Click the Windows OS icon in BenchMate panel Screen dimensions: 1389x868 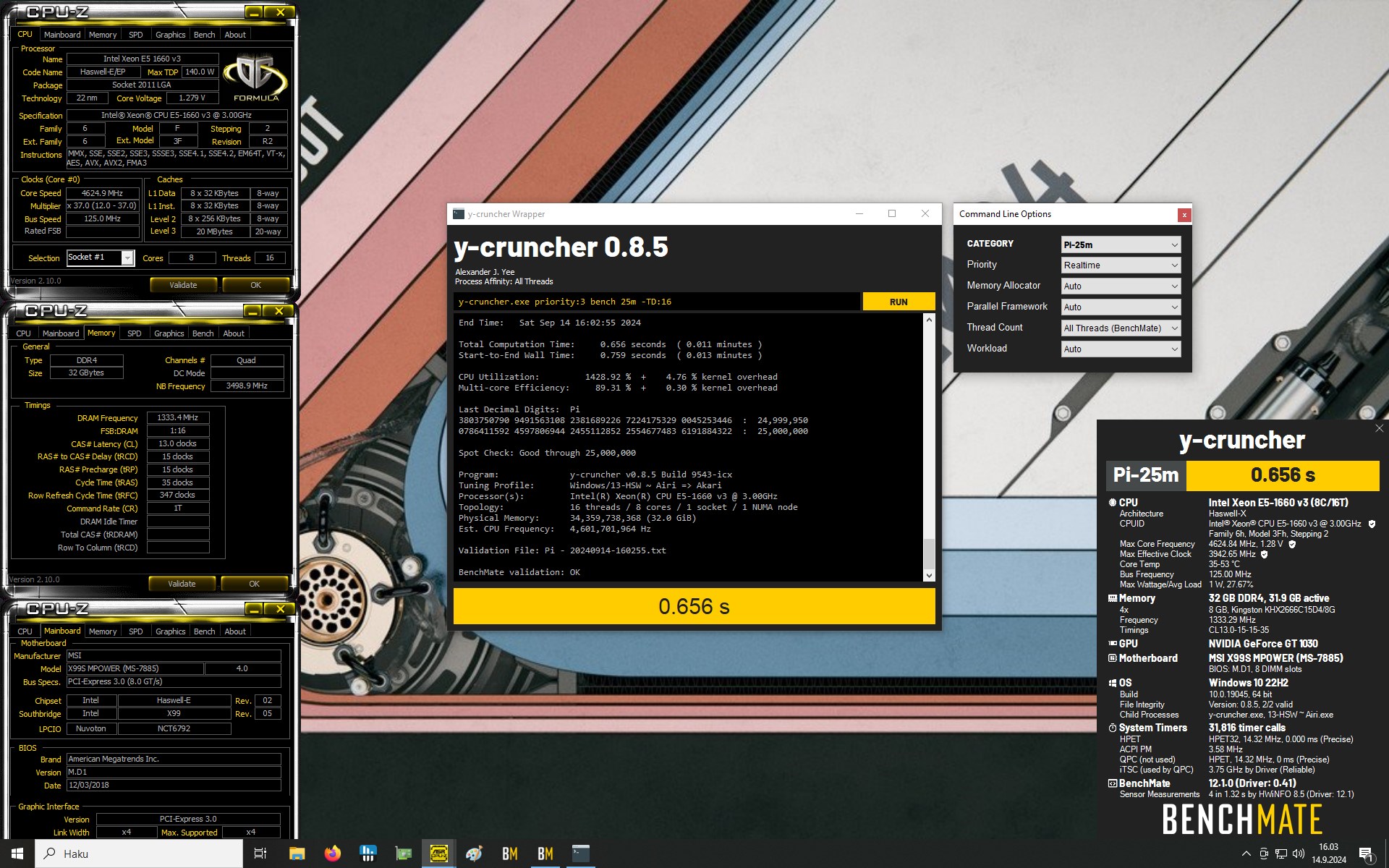(1113, 683)
